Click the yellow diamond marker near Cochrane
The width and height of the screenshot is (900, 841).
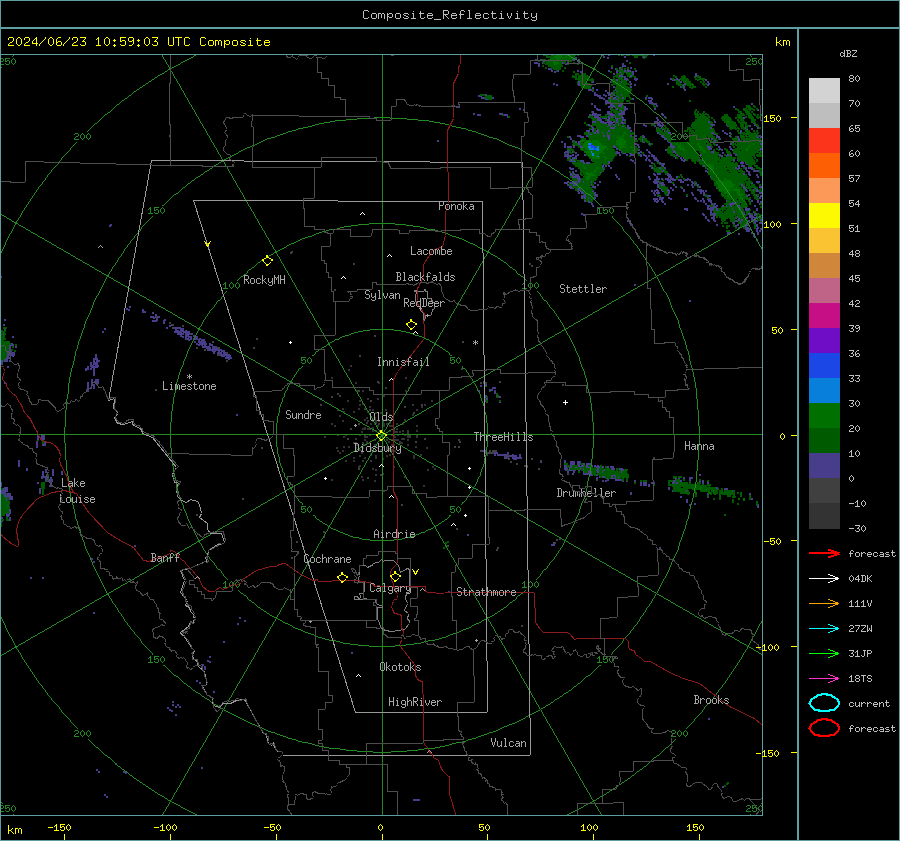(342, 577)
